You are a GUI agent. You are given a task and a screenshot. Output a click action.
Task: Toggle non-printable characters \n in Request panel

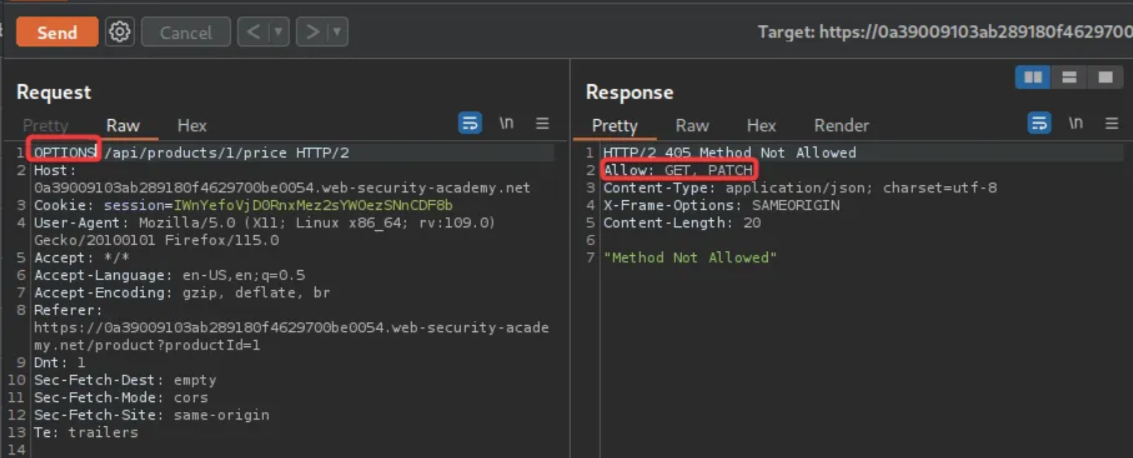(x=507, y=123)
